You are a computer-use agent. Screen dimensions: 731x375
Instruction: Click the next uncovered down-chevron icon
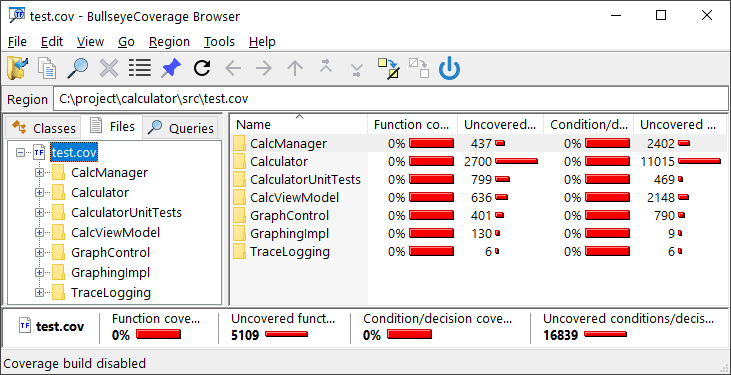[357, 71]
